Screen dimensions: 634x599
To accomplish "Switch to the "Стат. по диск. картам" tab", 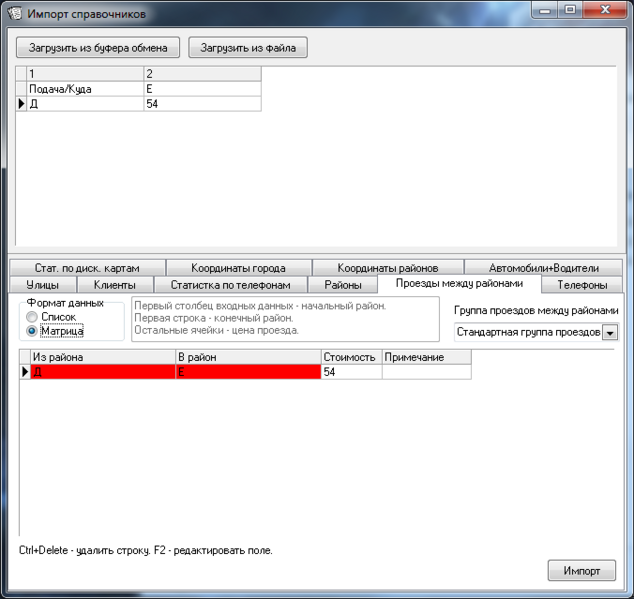I will [x=87, y=268].
